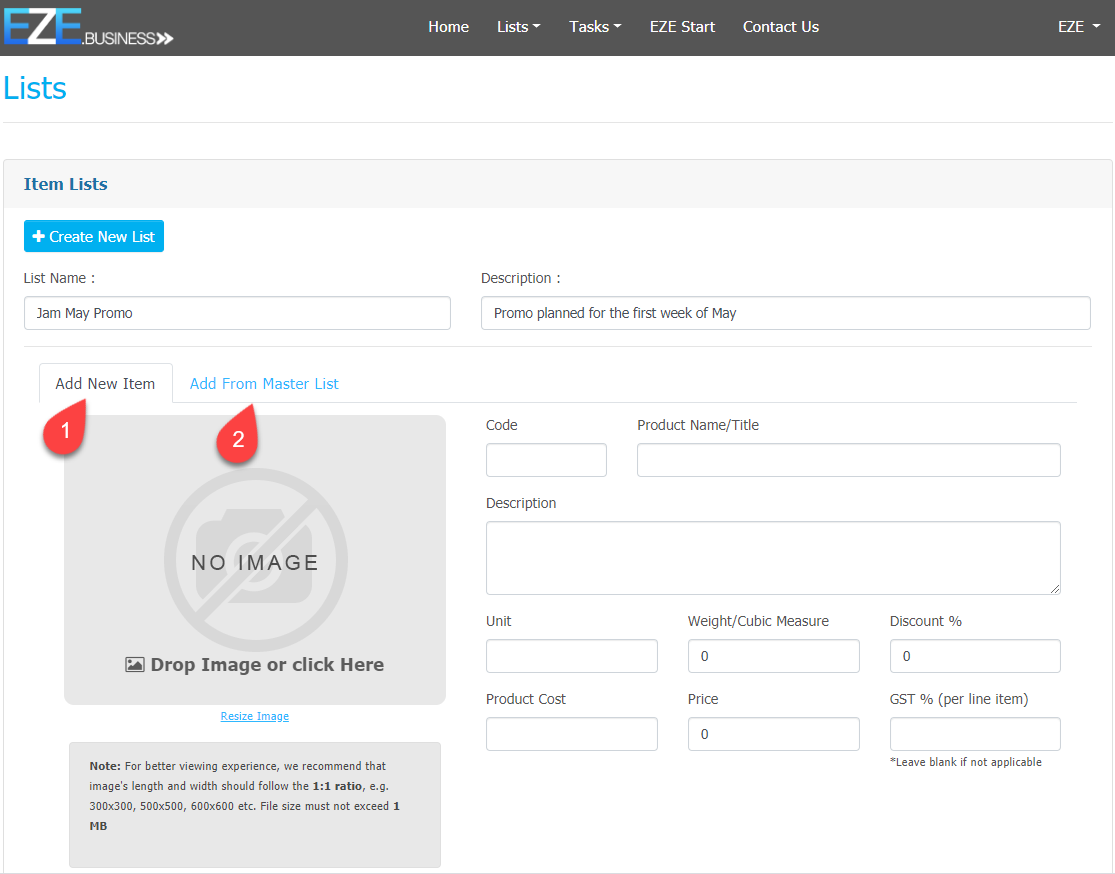Click the EZE Business logo

pos(88,27)
